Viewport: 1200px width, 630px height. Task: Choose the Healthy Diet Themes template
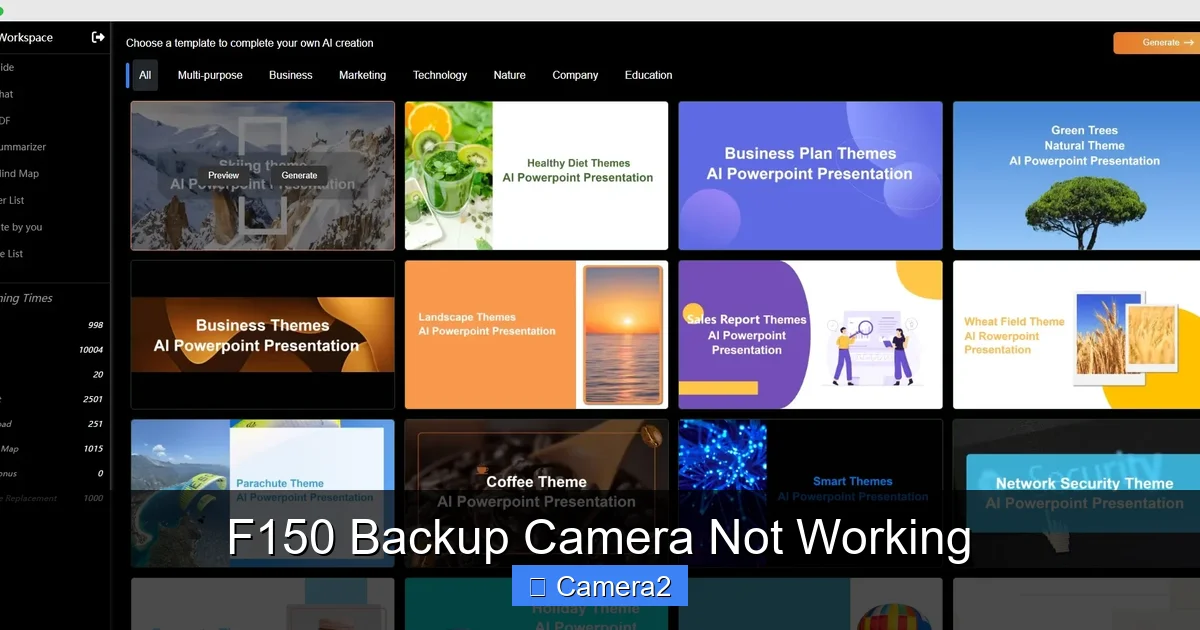[536, 175]
